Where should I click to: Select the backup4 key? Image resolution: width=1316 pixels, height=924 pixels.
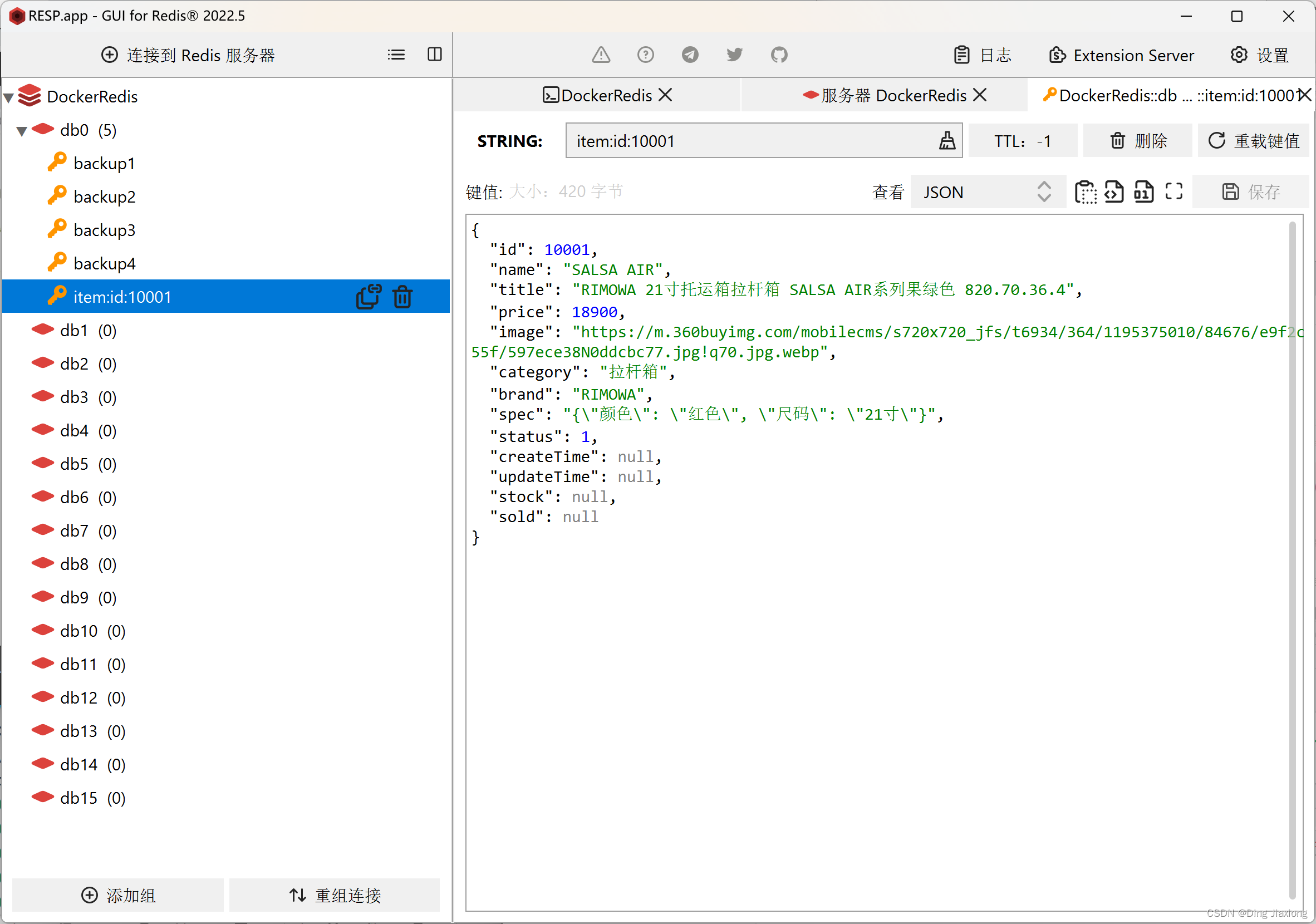click(104, 263)
